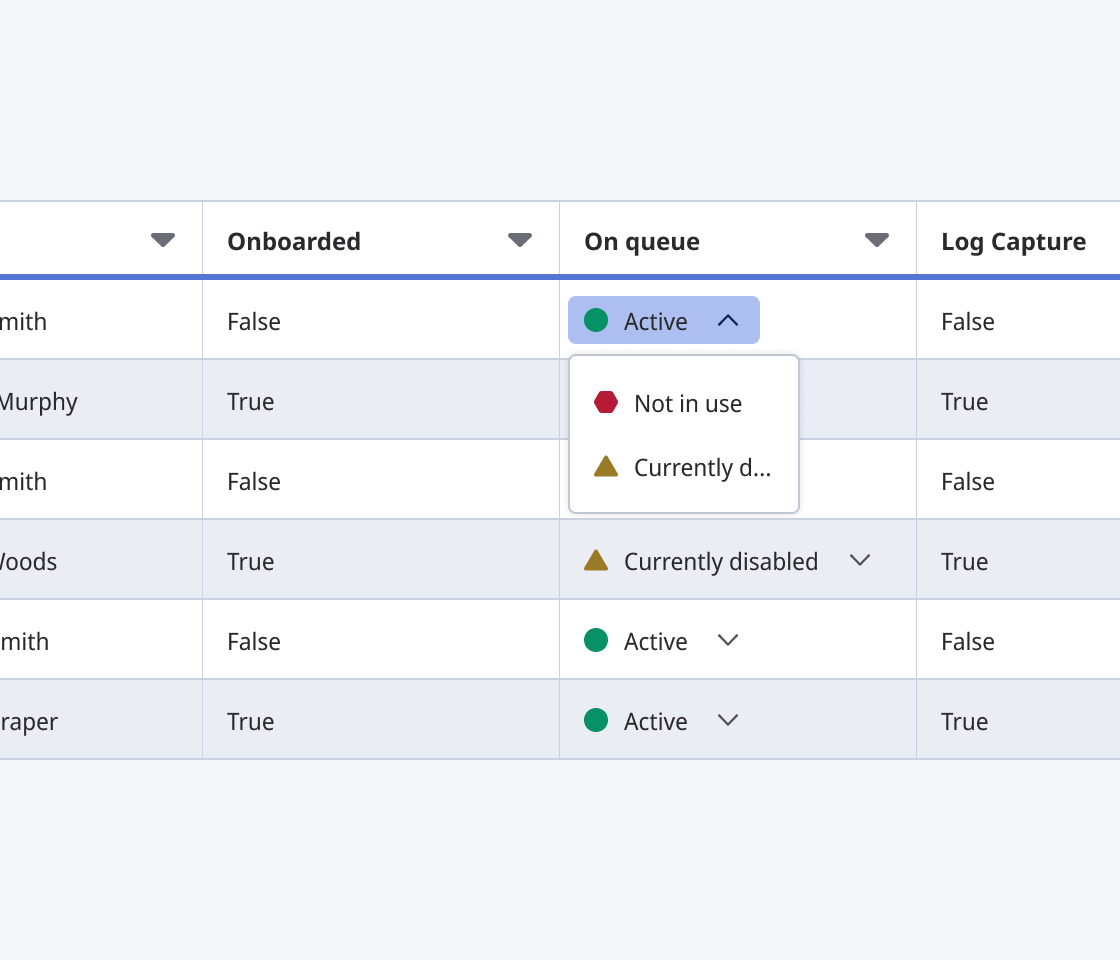Click the Log Capture True cell in the raper row

click(1019, 719)
